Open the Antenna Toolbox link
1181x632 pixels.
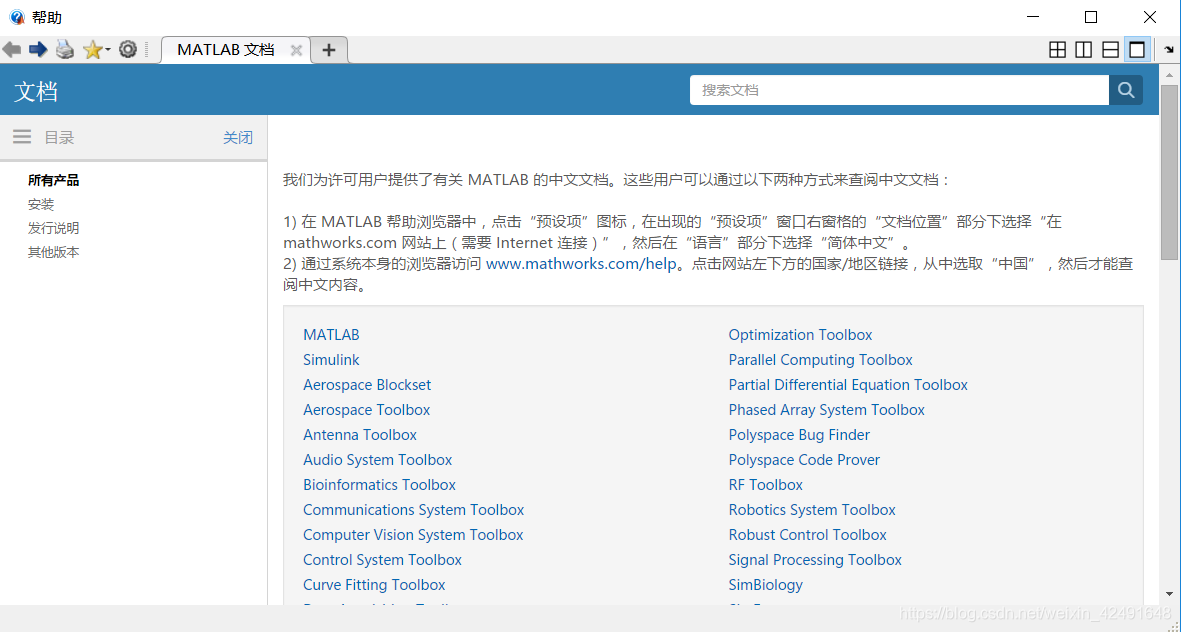360,435
